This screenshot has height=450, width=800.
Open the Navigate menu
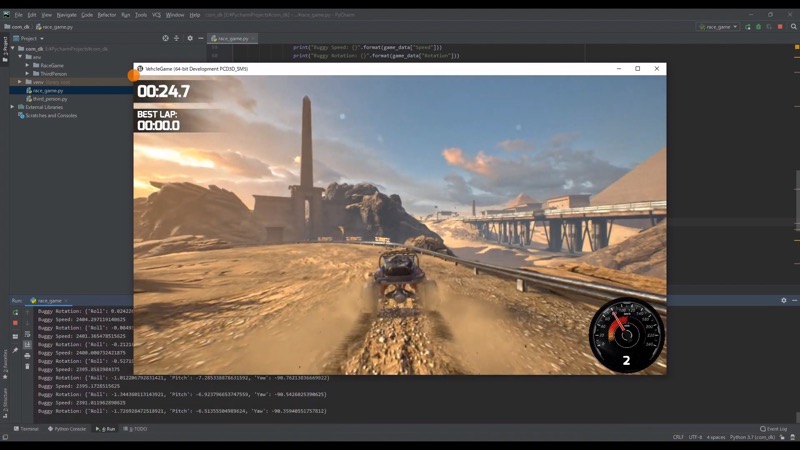66,15
